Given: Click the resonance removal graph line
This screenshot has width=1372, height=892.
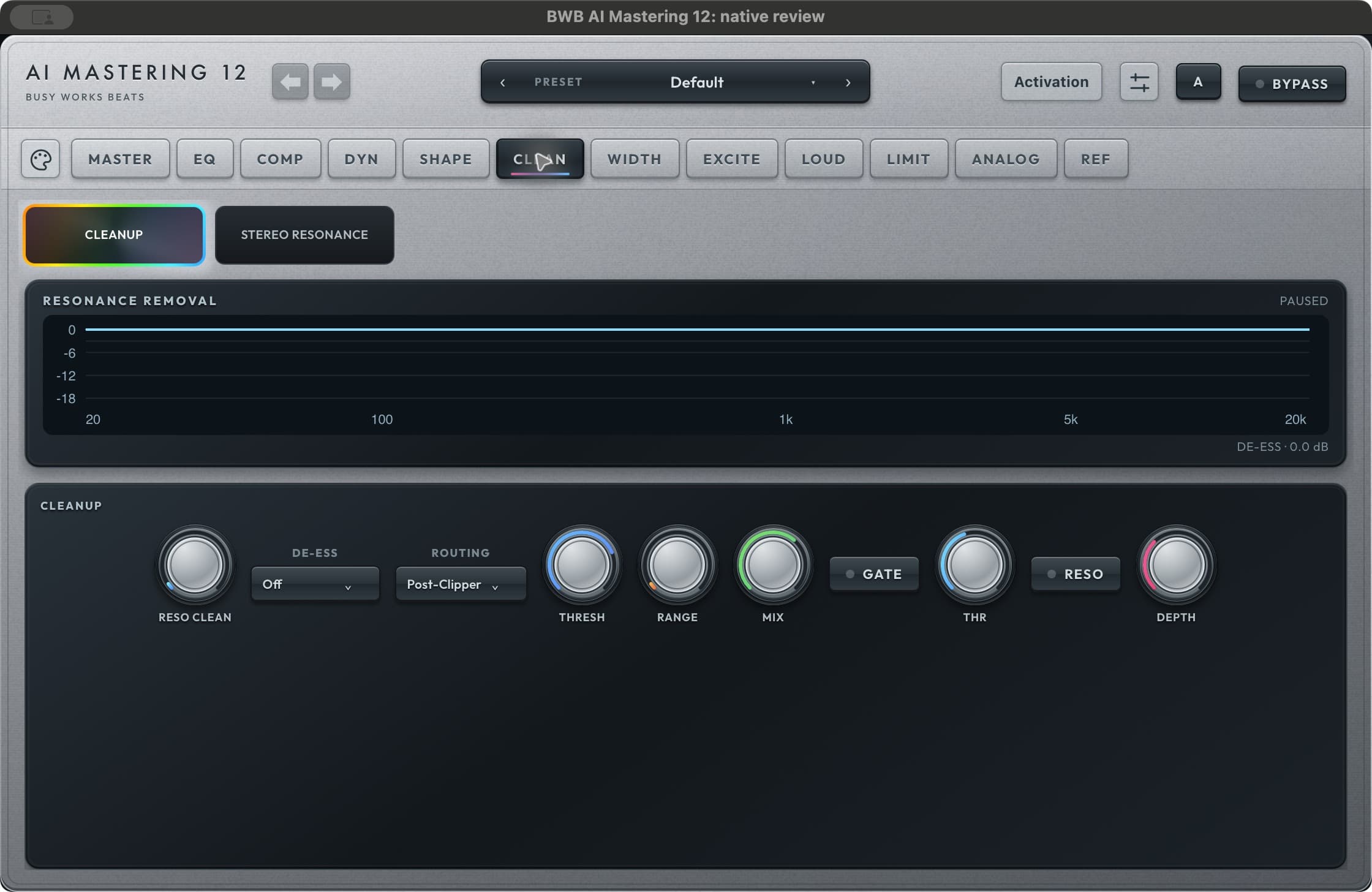Looking at the screenshot, I should 697,330.
